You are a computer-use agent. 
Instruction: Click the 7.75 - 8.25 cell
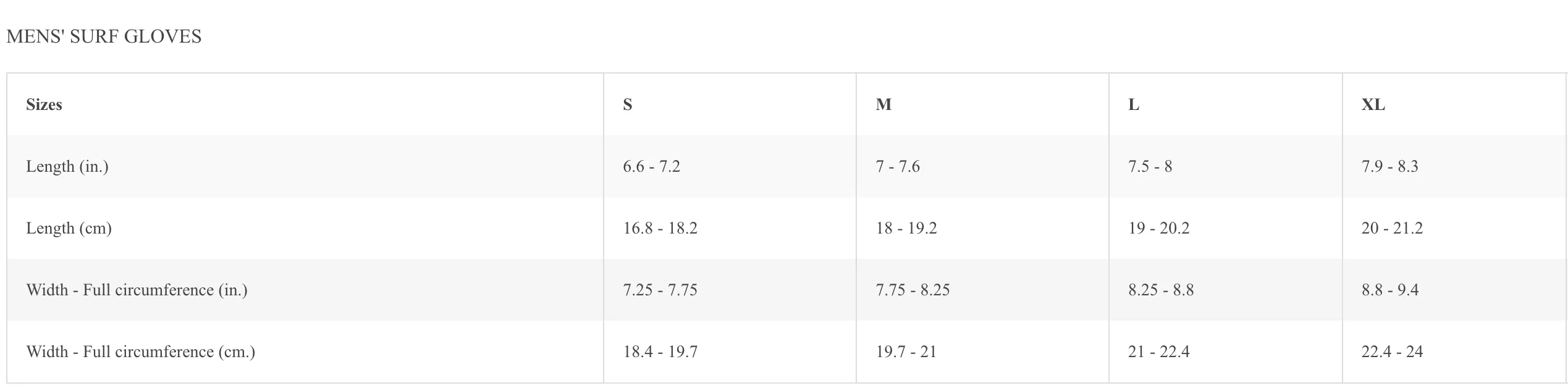982,290
